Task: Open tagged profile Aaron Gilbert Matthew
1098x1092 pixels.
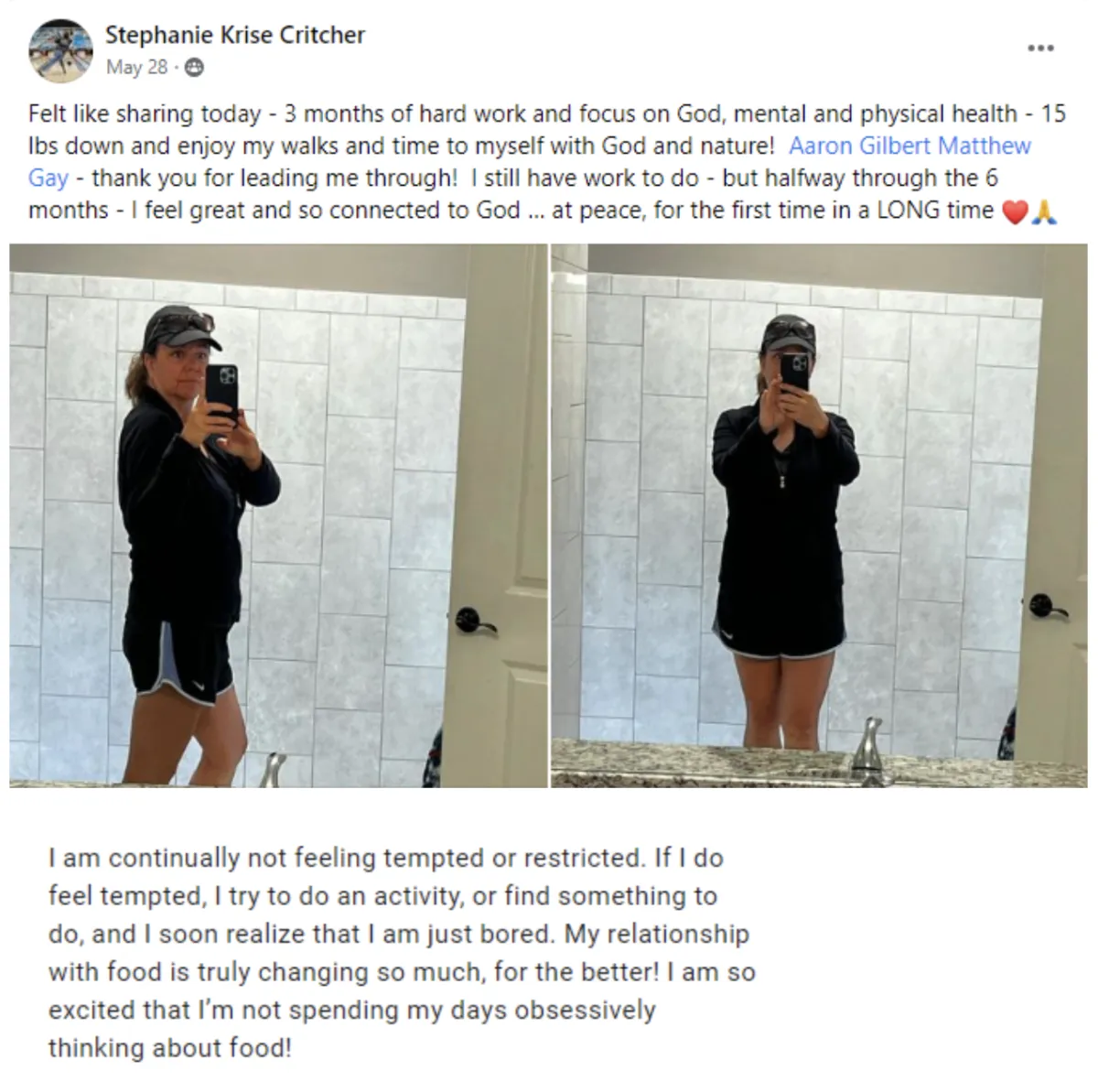Action: coord(910,146)
